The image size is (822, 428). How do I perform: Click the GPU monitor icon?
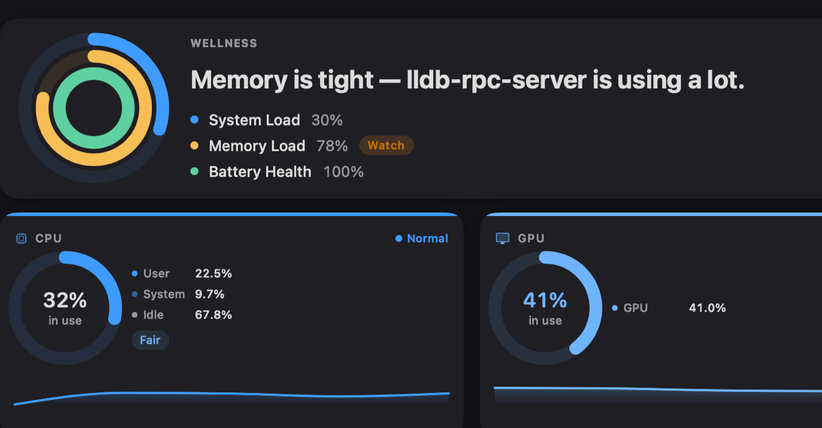click(502, 239)
